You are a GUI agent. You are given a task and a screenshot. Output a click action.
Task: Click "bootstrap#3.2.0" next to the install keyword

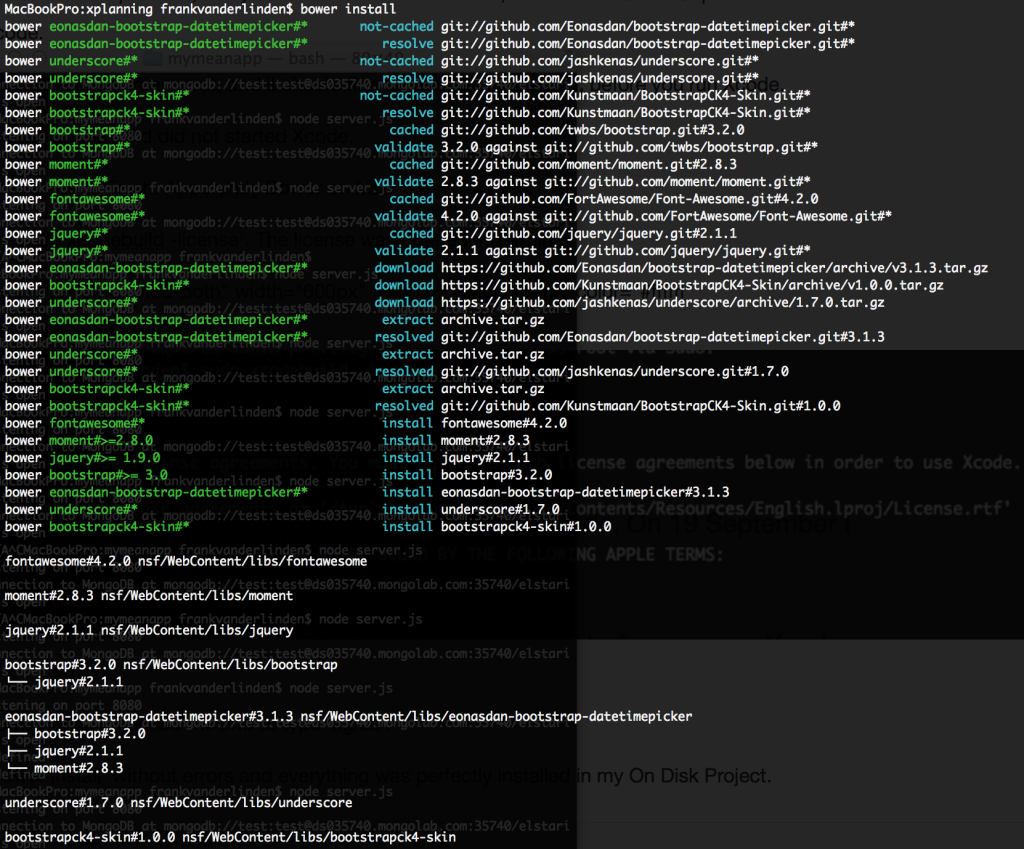tap(496, 475)
